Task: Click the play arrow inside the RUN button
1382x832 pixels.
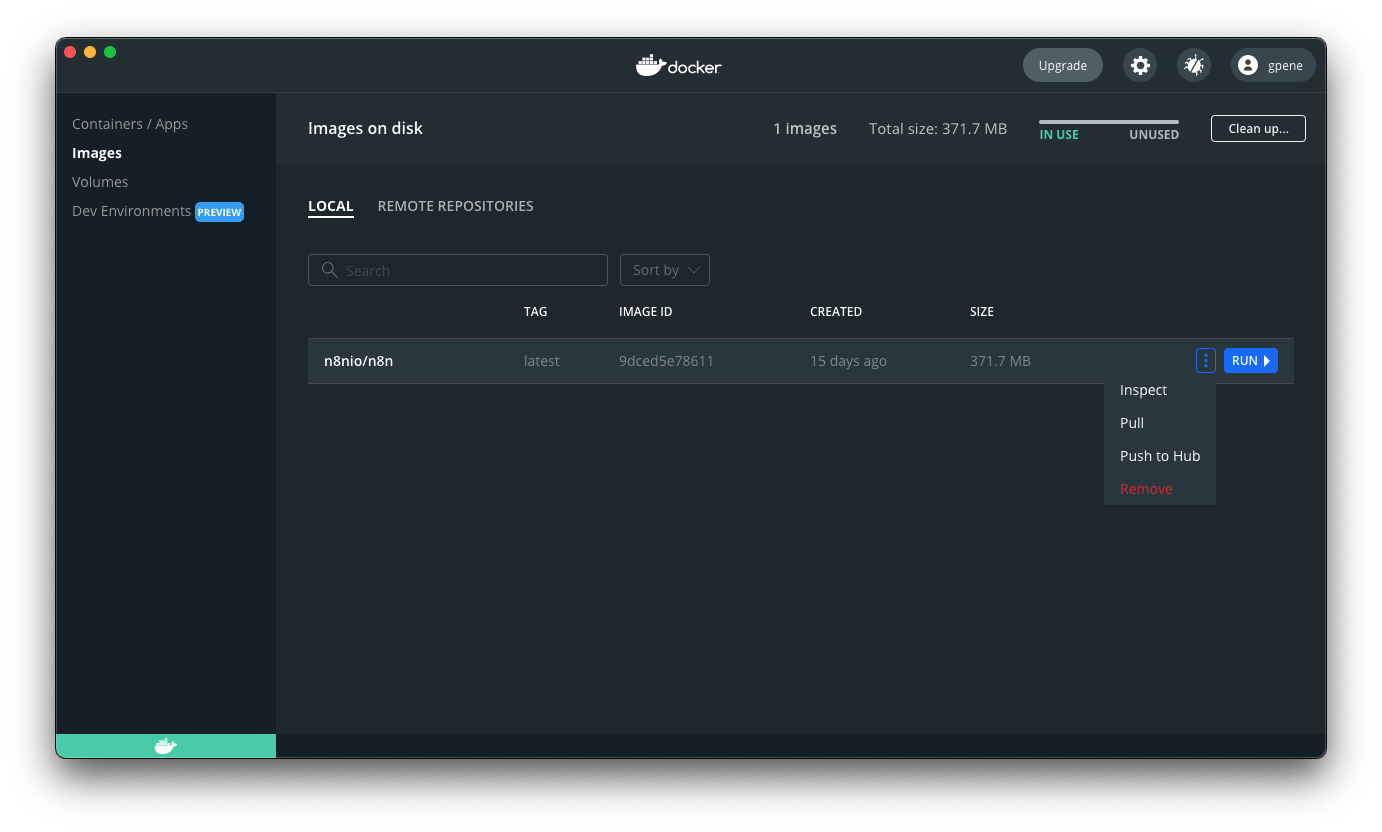Action: (1266, 360)
